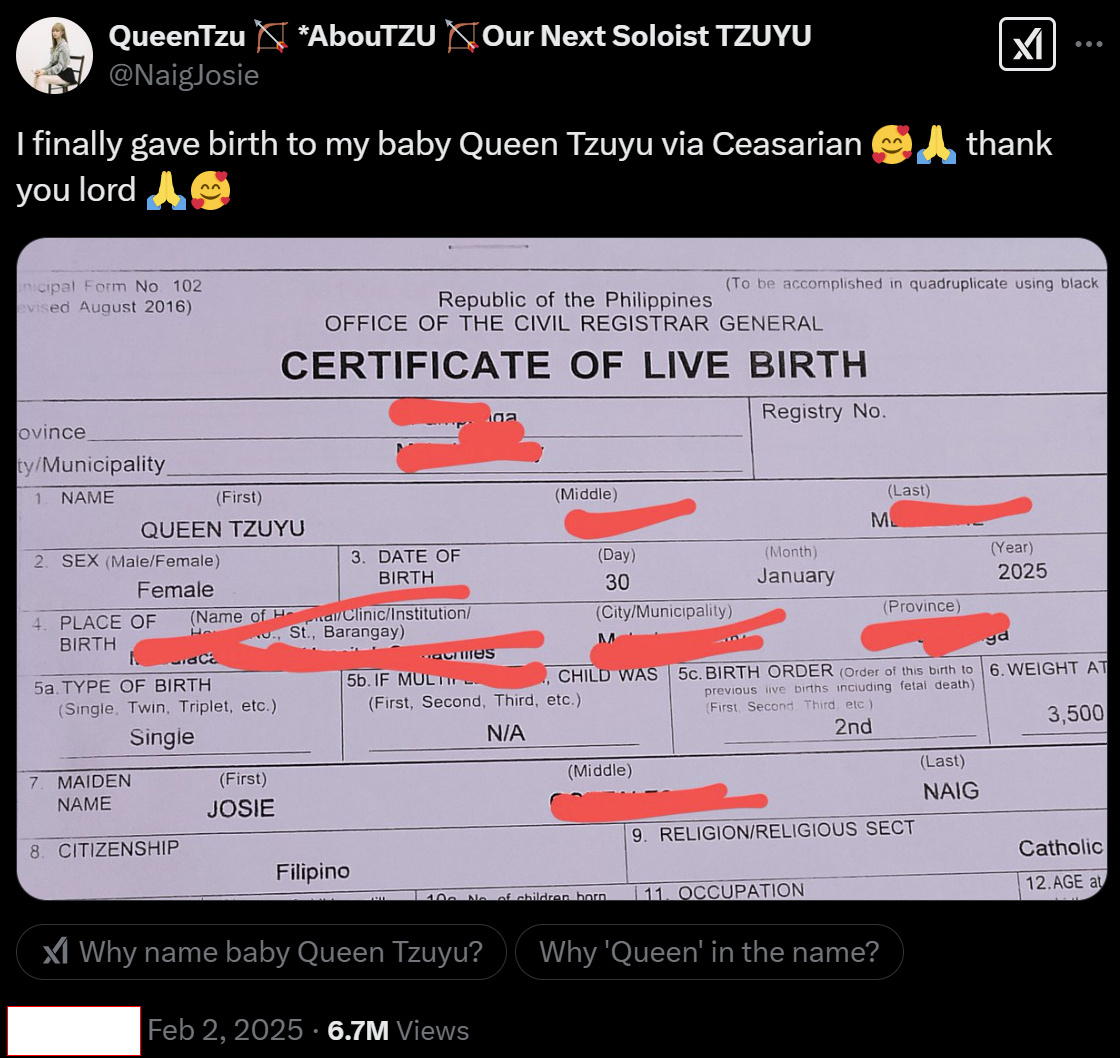Select "Why name baby Queen Tzuyu?" suggestion

[x=261, y=952]
